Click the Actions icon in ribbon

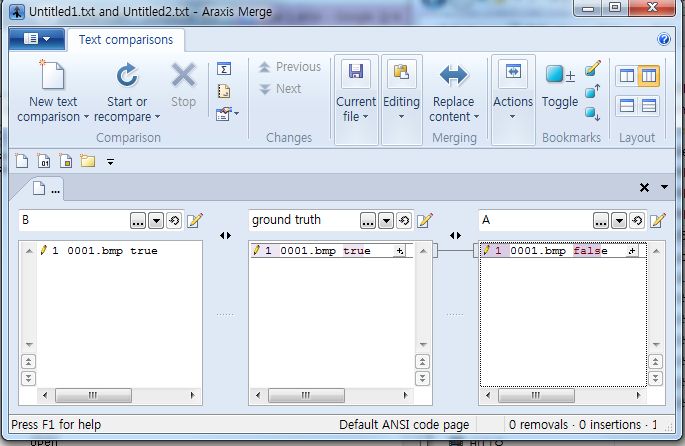[513, 72]
